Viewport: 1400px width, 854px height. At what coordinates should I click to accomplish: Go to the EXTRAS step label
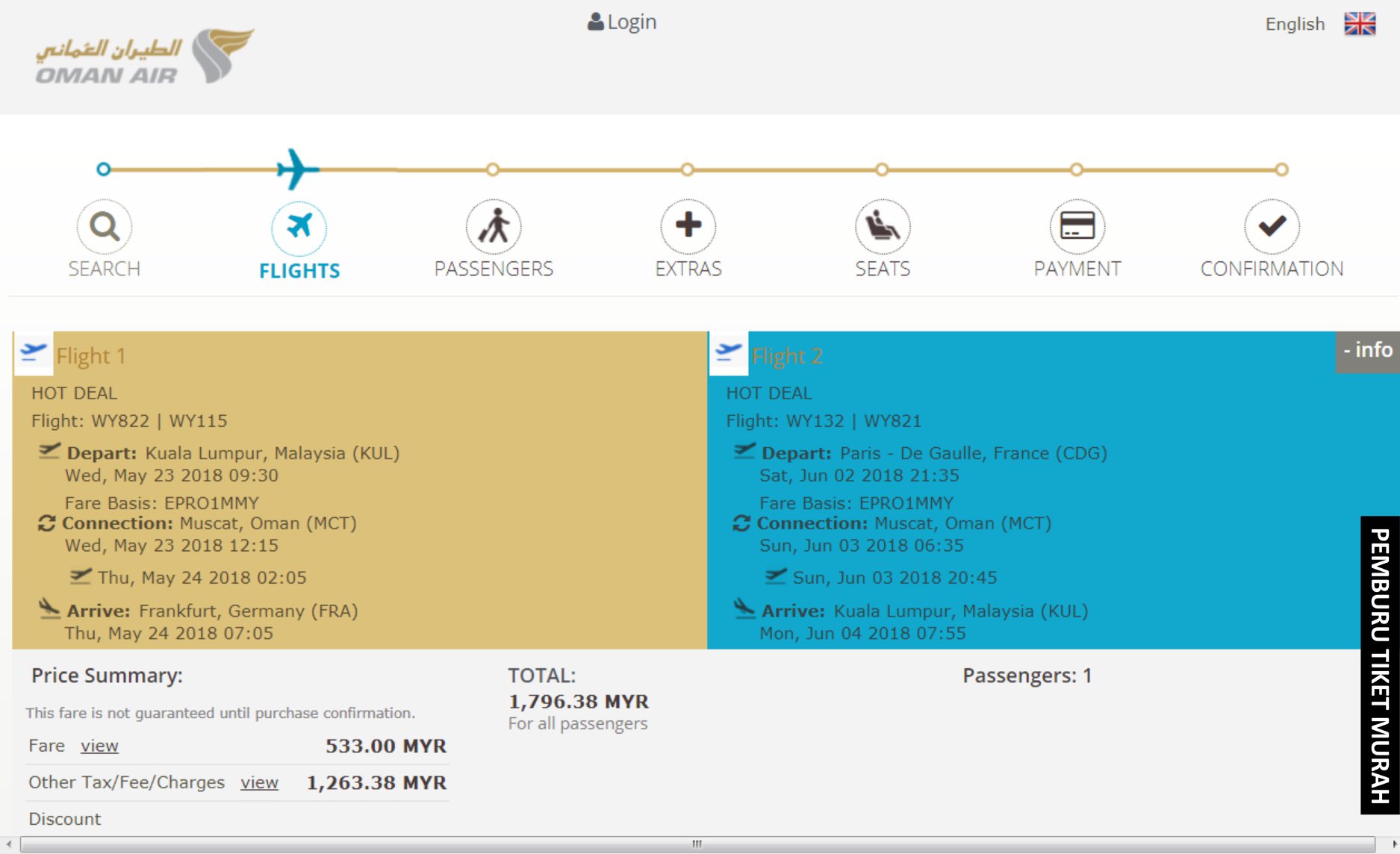(688, 269)
